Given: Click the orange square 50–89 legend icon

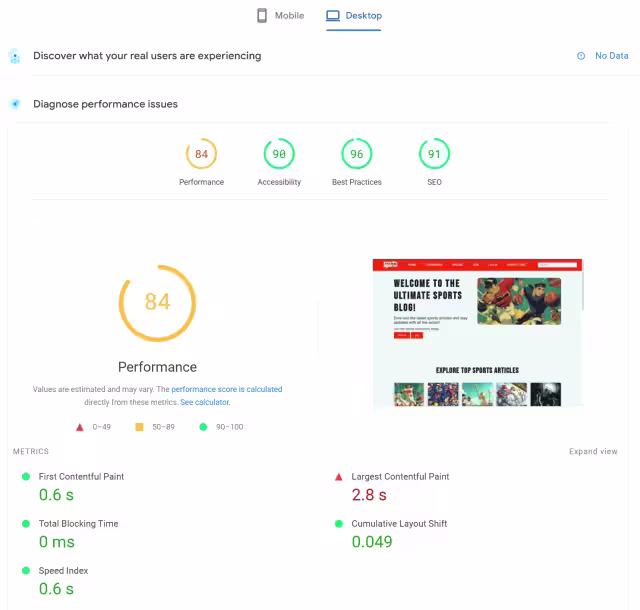Looking at the screenshot, I should click(139, 427).
